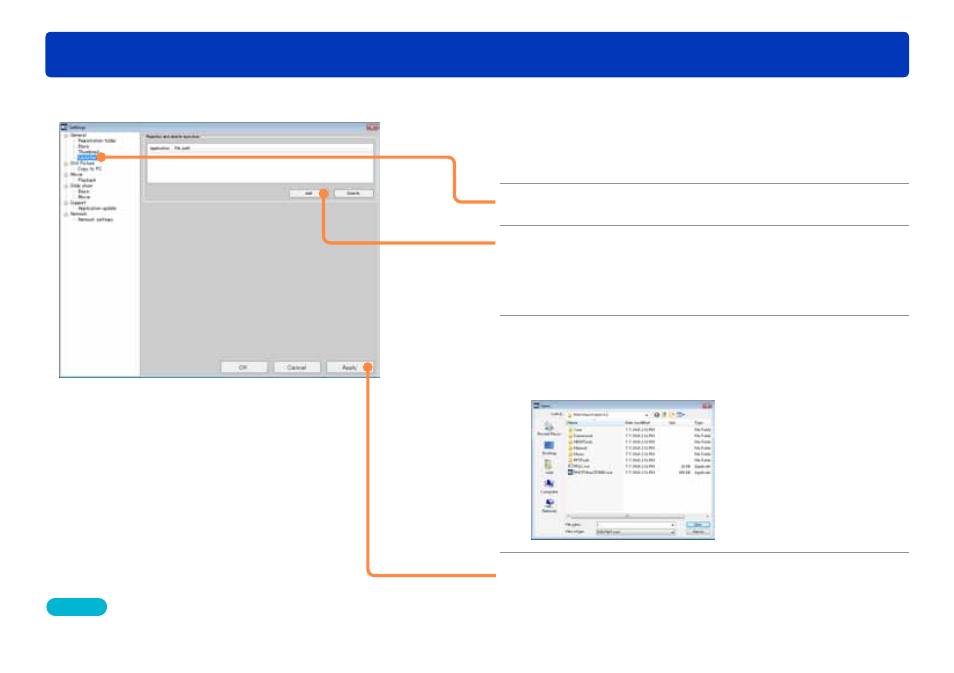This screenshot has height=673, width=954.
Task: Select Network settings in the tree
Action: click(x=96, y=220)
